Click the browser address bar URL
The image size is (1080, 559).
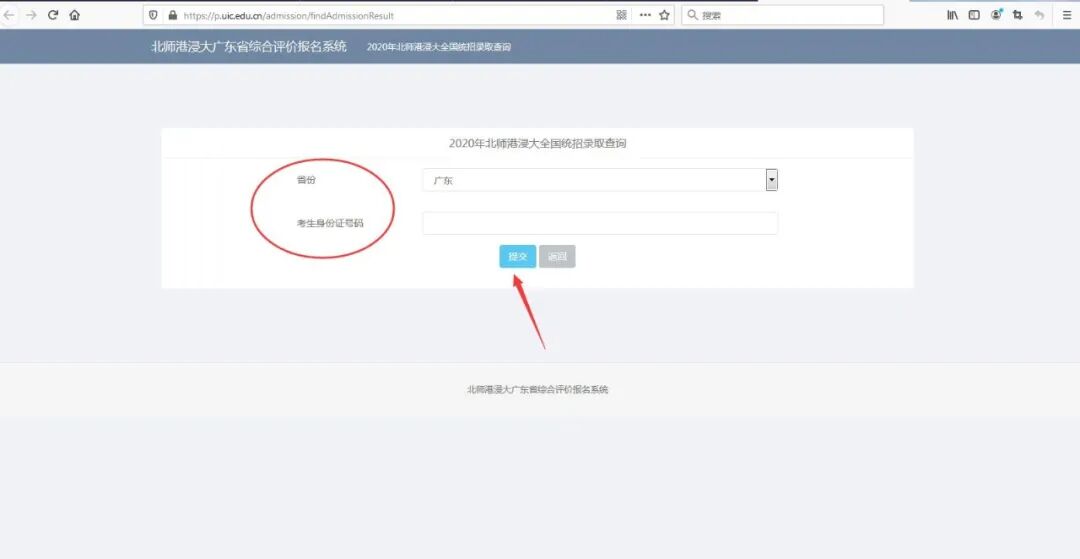pos(289,15)
